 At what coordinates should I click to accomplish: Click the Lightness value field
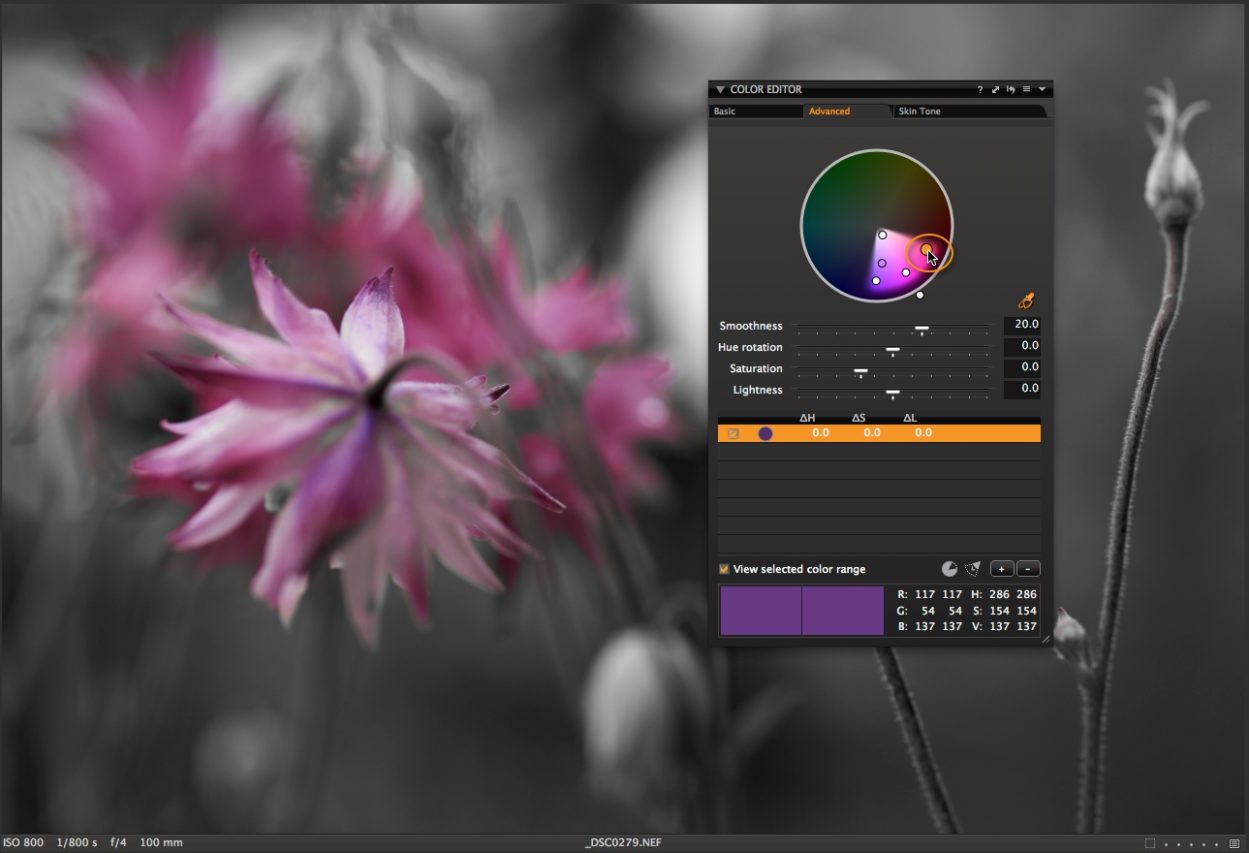(x=1022, y=389)
